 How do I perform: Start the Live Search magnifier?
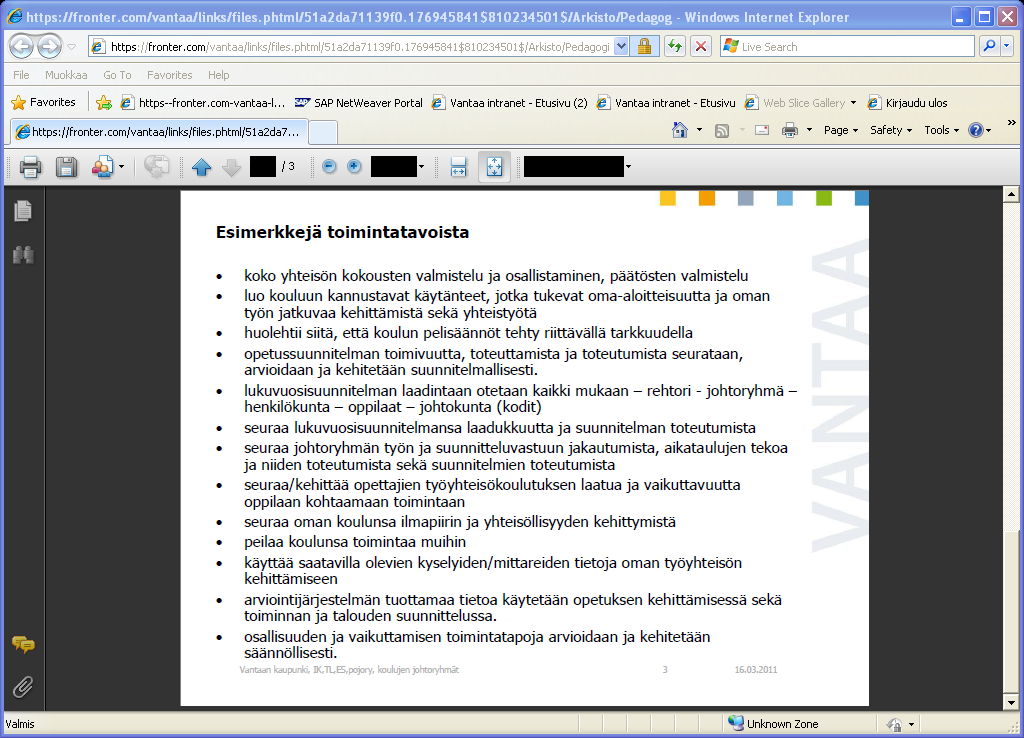(x=989, y=46)
